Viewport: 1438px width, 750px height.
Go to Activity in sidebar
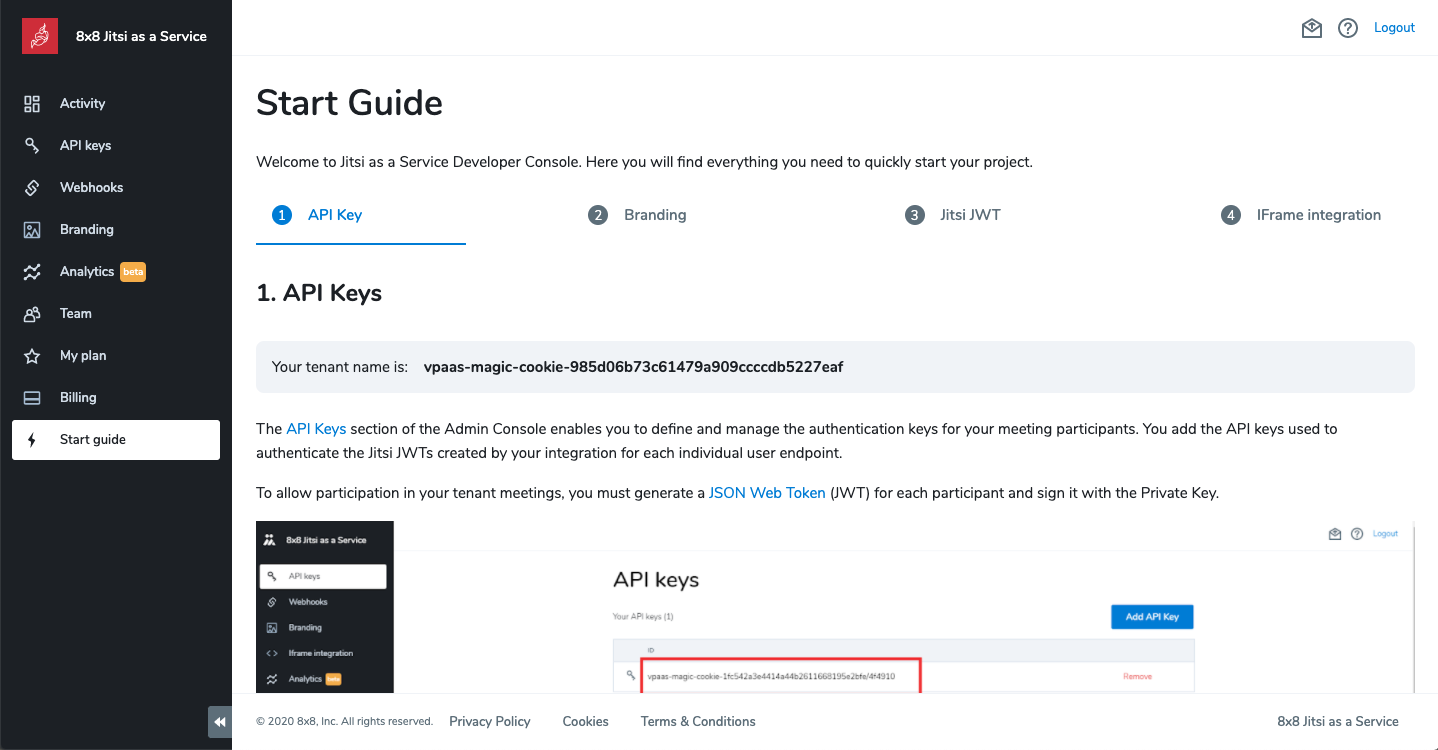pyautogui.click(x=116, y=104)
